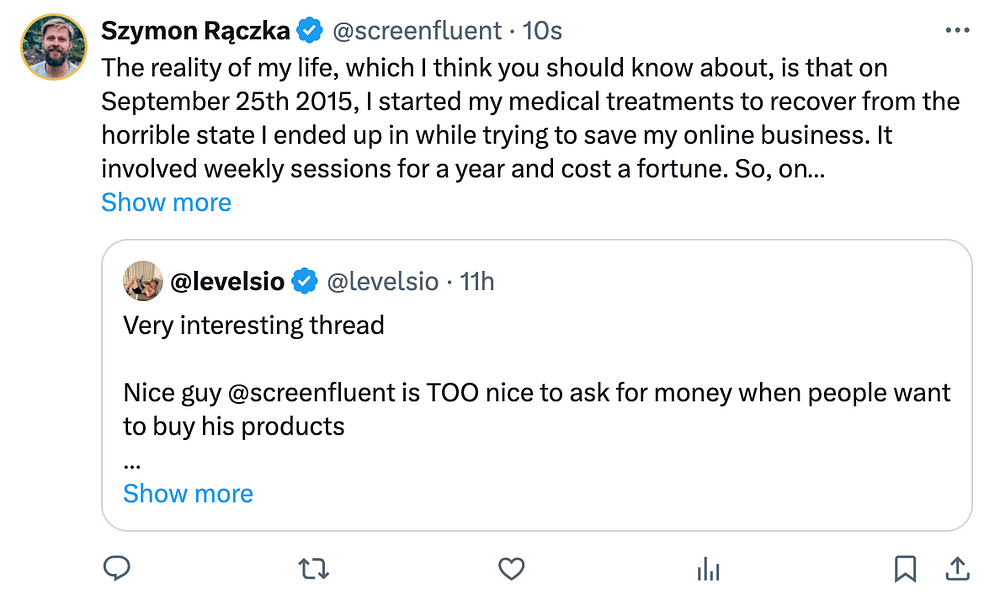The height and width of the screenshot is (604, 1000).
Task: Click bold @levelsio display name
Action: [x=229, y=282]
